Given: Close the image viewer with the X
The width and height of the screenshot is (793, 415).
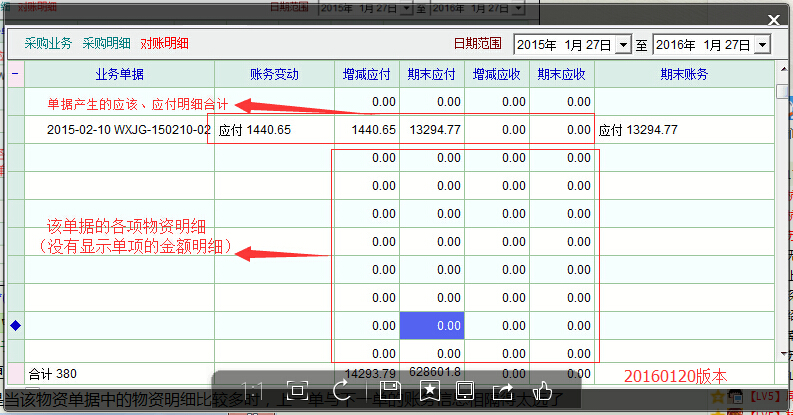Looking at the screenshot, I should click(772, 19).
